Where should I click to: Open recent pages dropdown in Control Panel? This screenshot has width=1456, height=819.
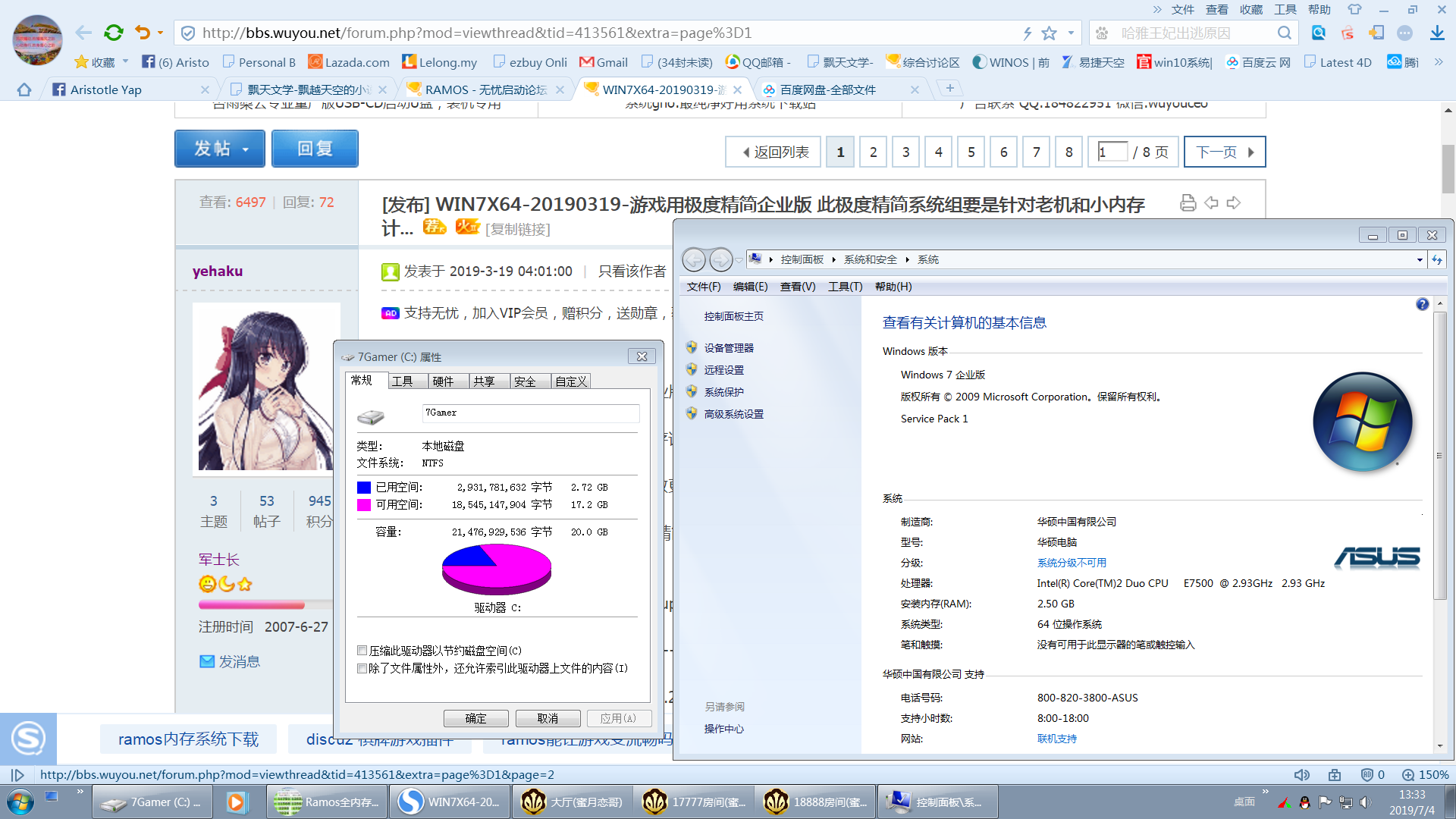(x=739, y=260)
